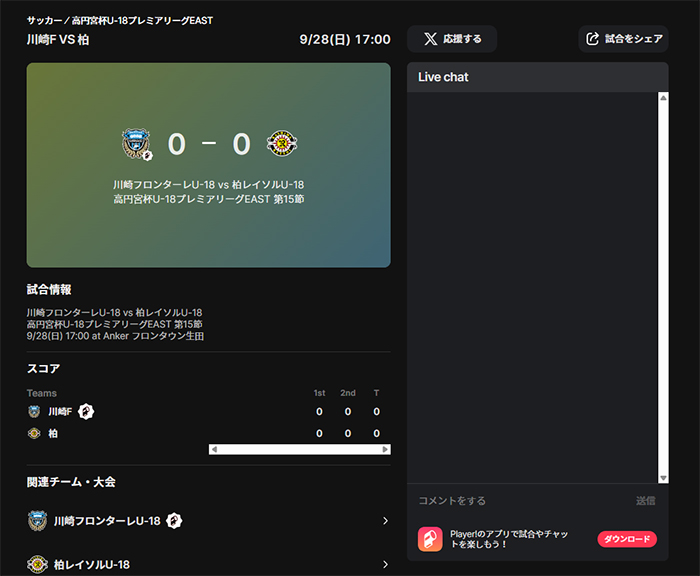Click the Kashiwa crest in the score table row
Viewport: 700px width, 576px height.
point(34,433)
